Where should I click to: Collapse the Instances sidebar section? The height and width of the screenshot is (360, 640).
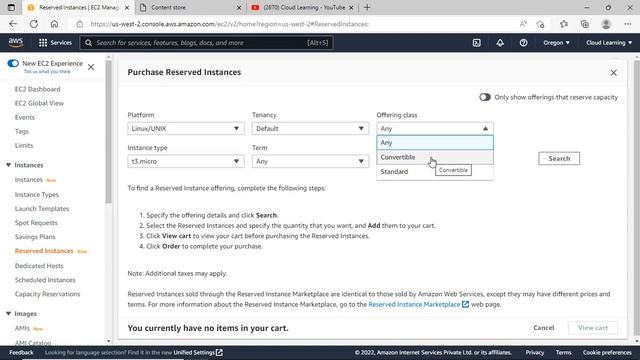[8, 165]
